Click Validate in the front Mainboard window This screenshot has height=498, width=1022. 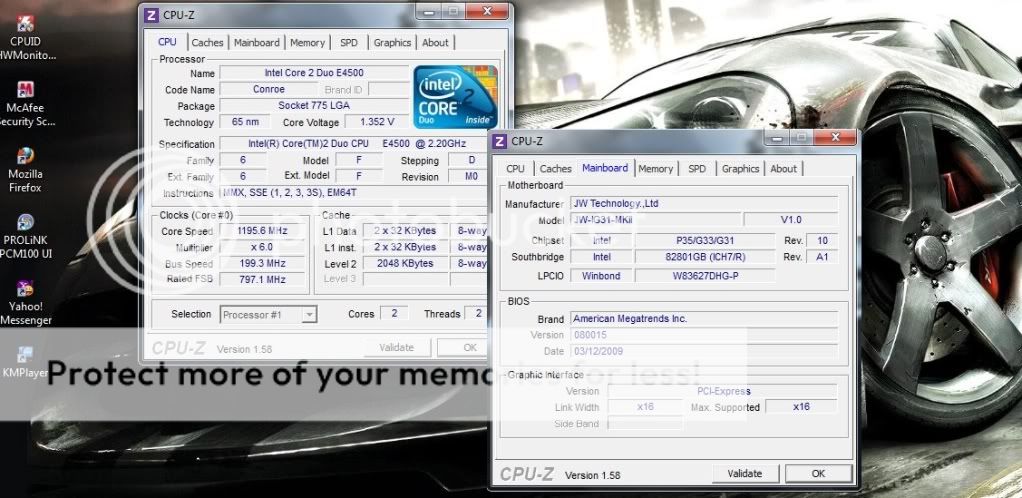click(745, 474)
